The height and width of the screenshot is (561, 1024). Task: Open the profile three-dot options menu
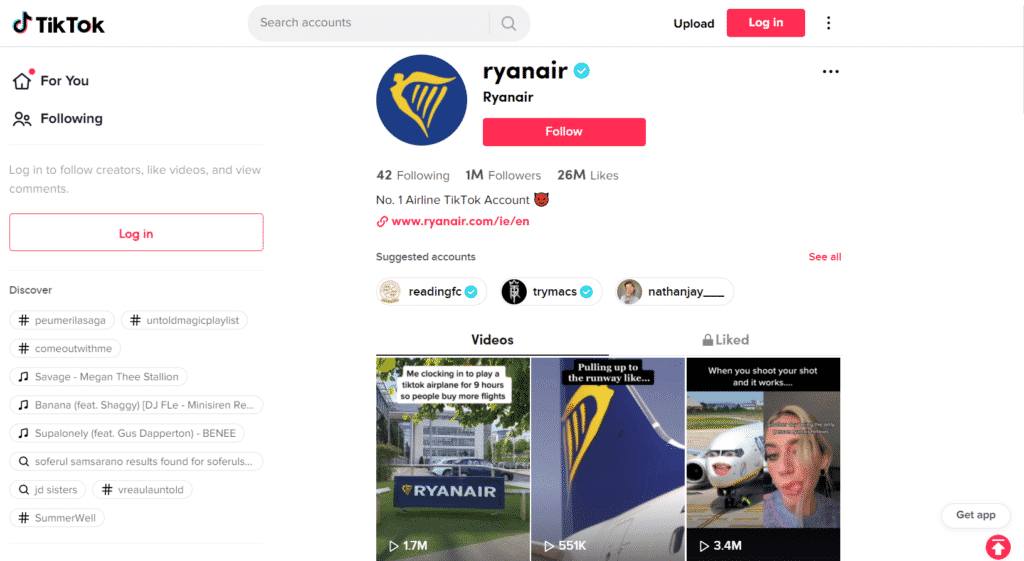830,71
